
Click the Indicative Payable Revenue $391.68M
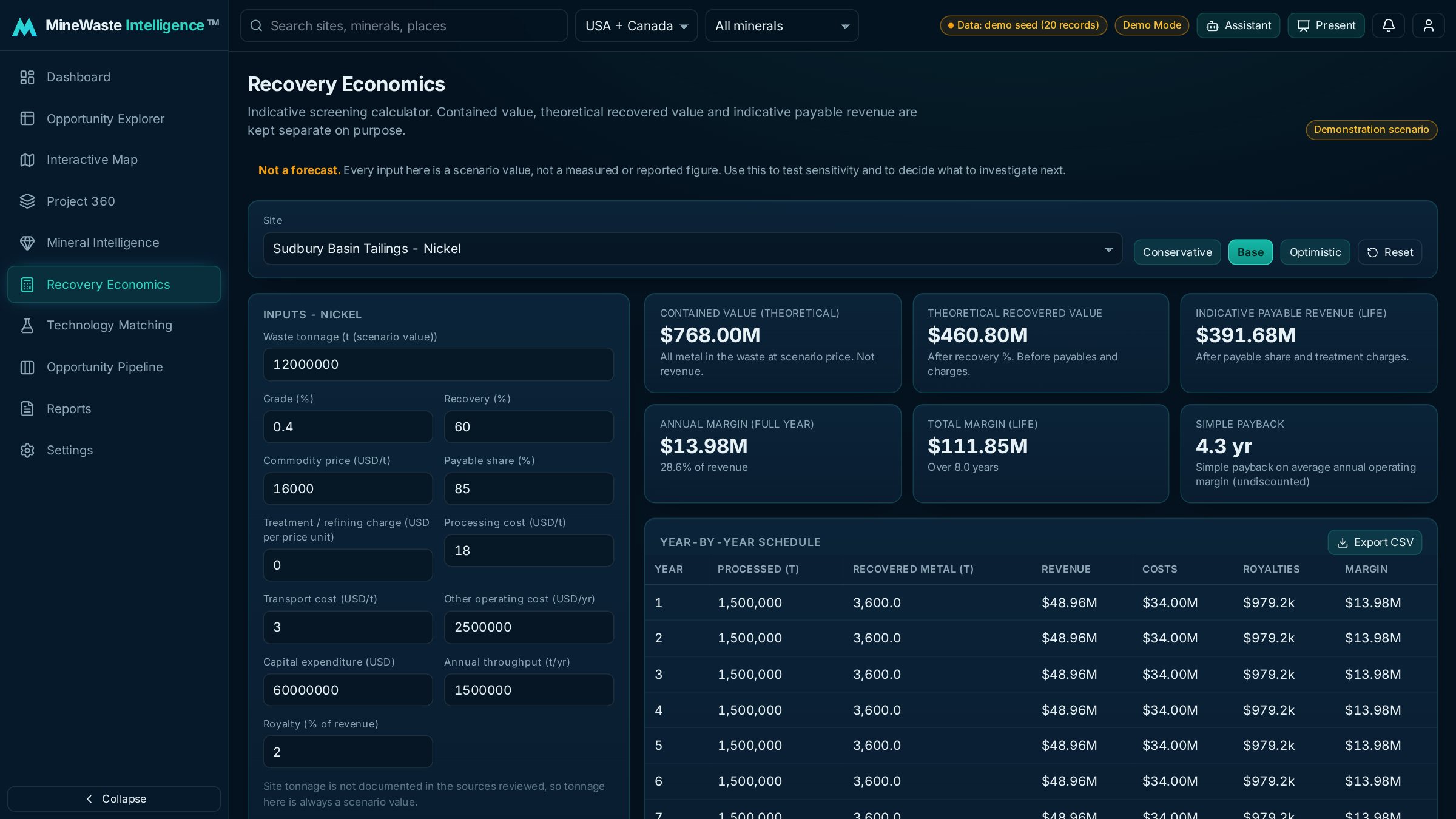click(1245, 335)
